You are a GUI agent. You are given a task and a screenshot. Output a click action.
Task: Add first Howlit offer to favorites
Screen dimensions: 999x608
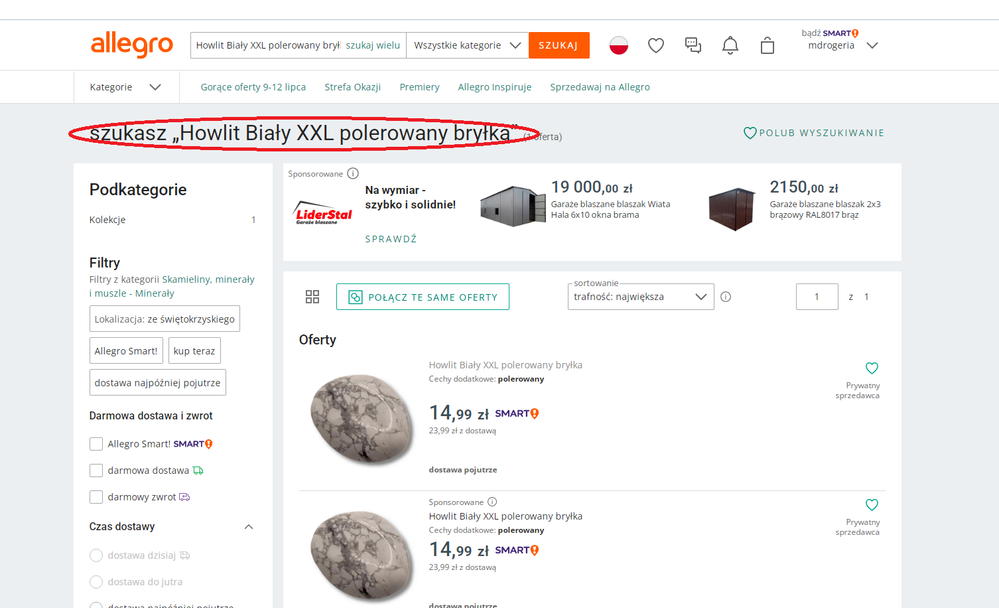coord(872,368)
